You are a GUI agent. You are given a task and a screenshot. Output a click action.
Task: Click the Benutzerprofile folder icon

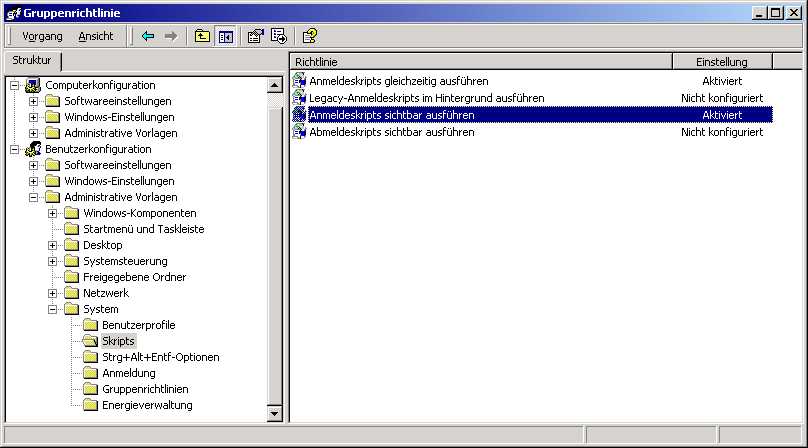tap(90, 325)
